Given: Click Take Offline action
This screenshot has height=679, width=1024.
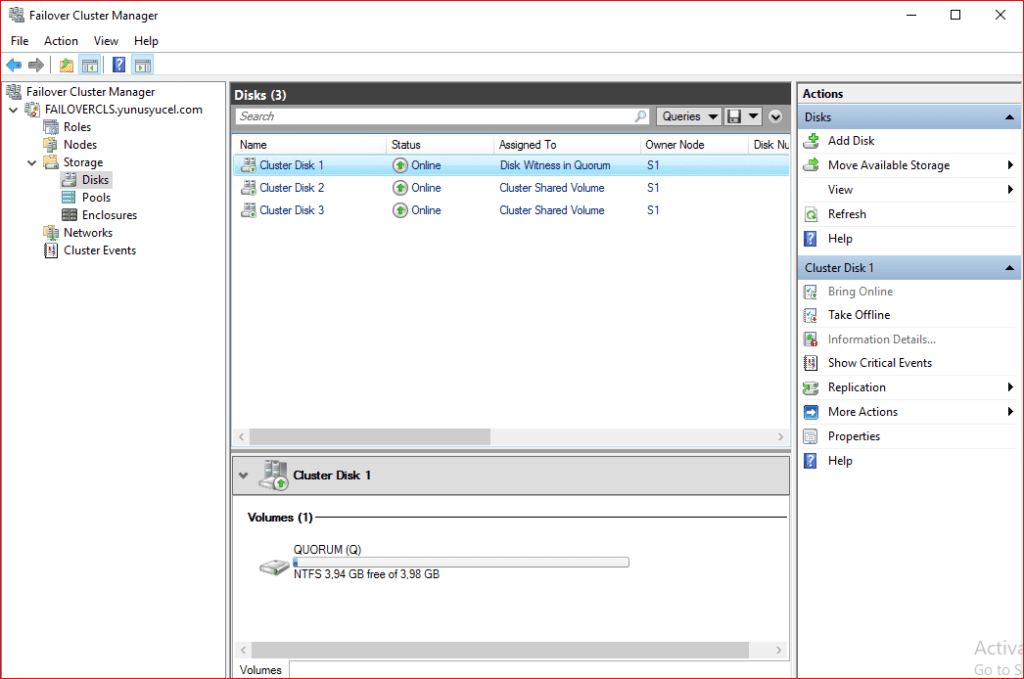Looking at the screenshot, I should 859,315.
